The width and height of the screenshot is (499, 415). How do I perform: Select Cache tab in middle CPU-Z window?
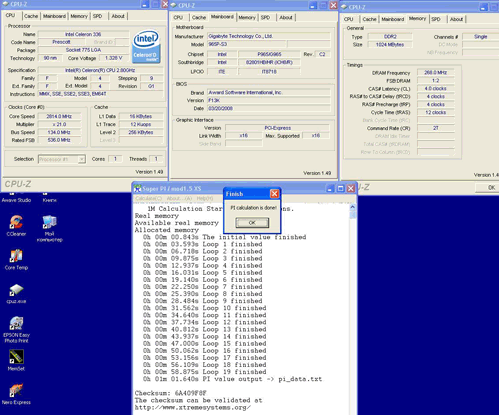[199, 17]
